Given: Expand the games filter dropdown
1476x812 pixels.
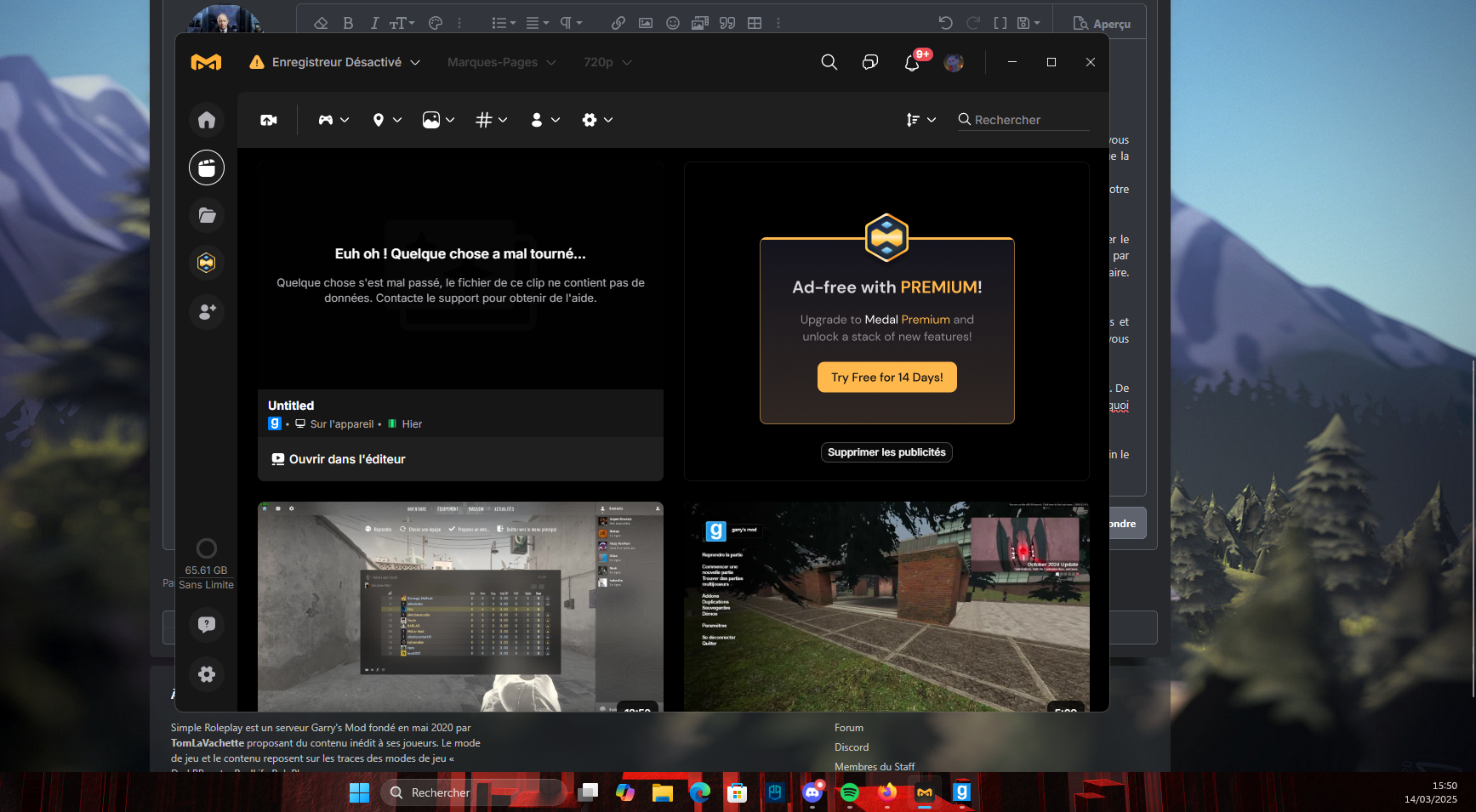Looking at the screenshot, I should 333,120.
